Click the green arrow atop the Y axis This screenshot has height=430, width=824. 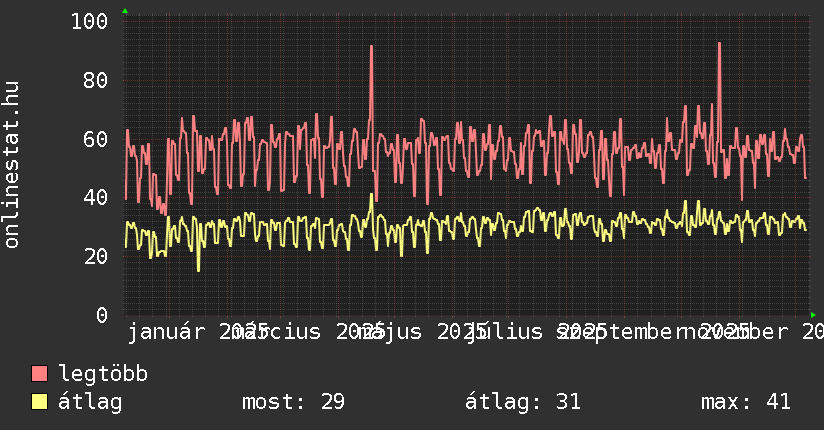(124, 11)
